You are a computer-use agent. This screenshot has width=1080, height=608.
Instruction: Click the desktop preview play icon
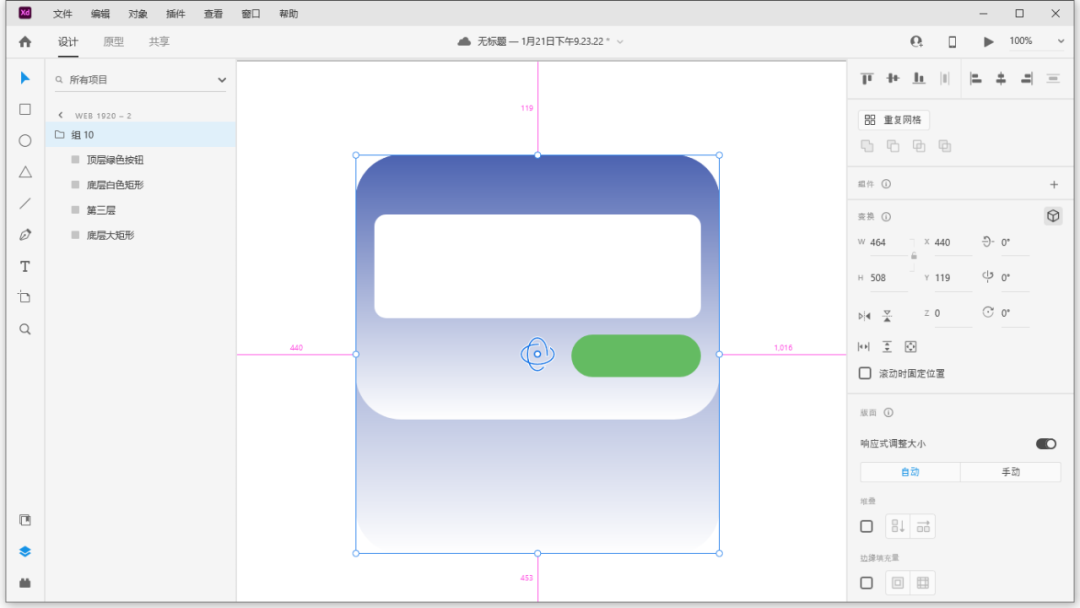[988, 41]
